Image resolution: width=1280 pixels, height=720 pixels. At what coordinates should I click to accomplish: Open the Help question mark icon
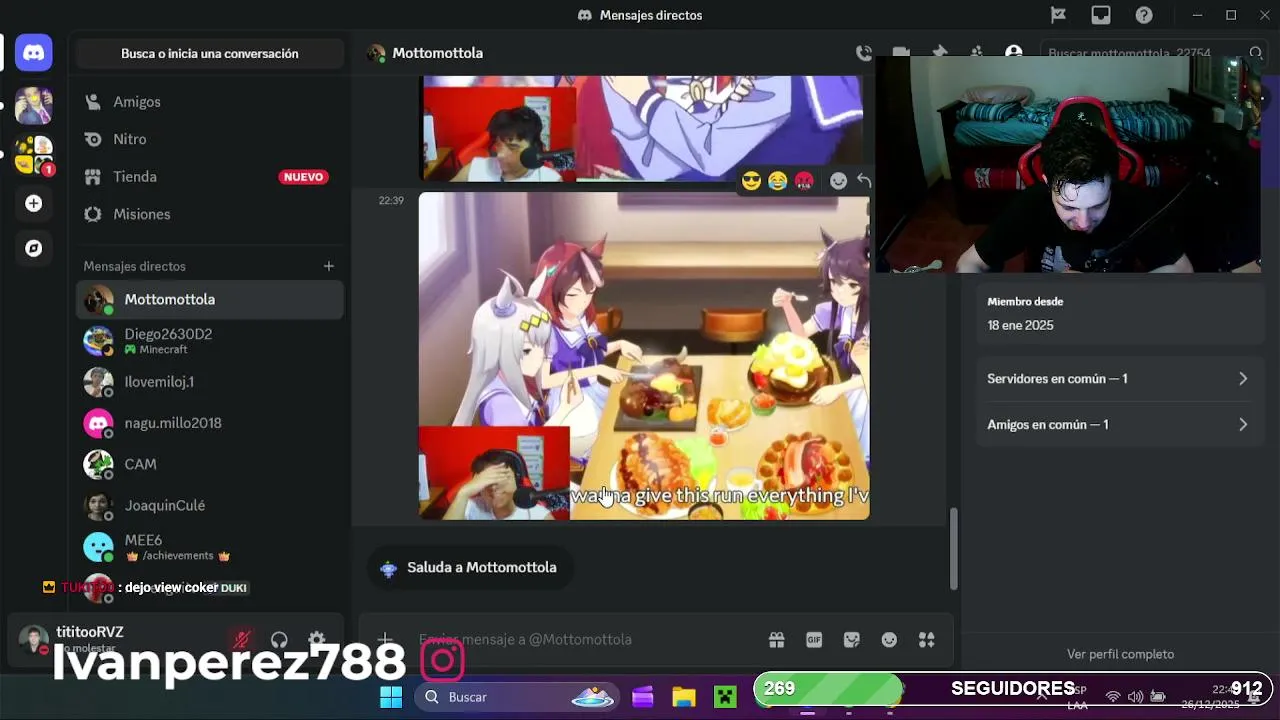point(1144,15)
